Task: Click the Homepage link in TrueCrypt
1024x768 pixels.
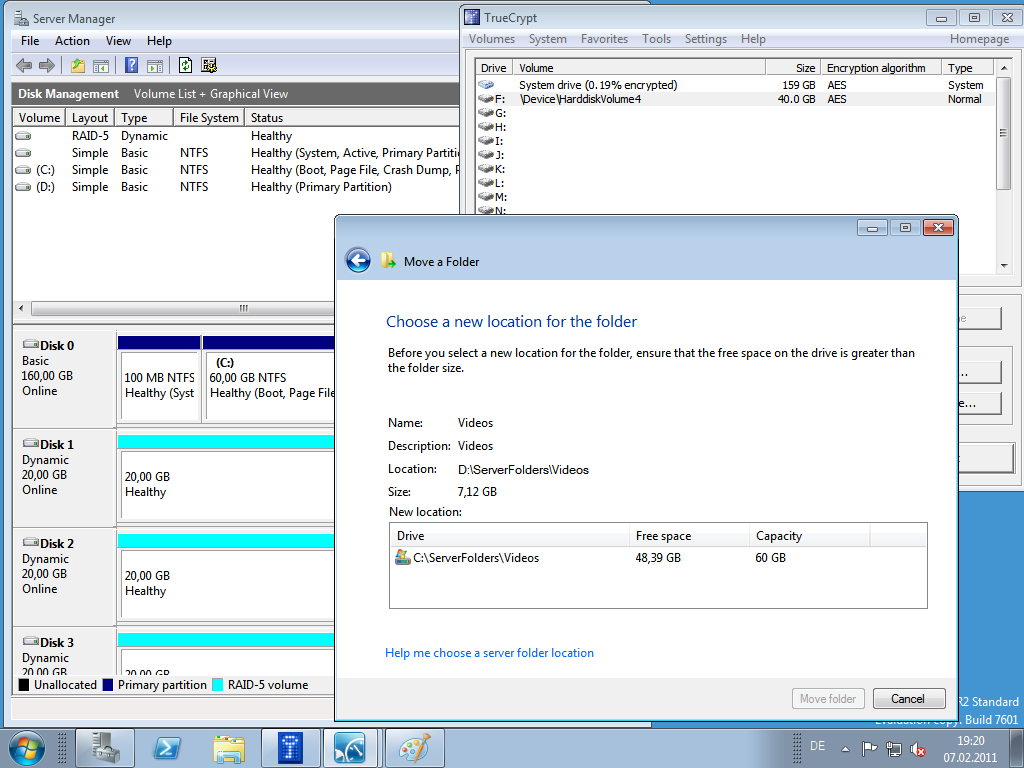Action: pyautogui.click(x=979, y=39)
